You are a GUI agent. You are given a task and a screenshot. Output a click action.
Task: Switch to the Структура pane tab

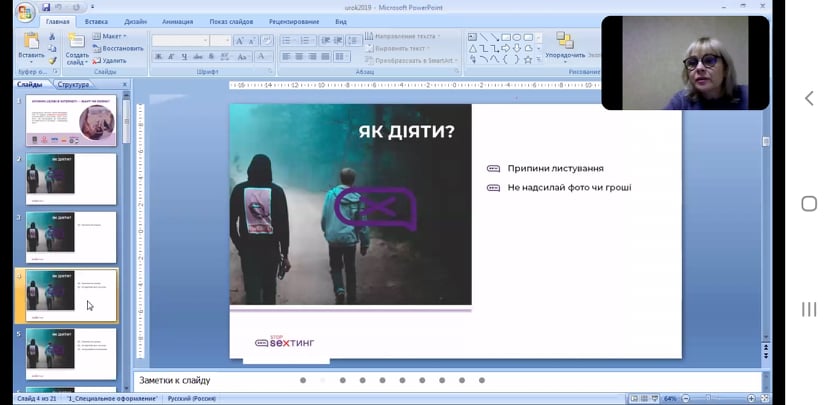(73, 85)
